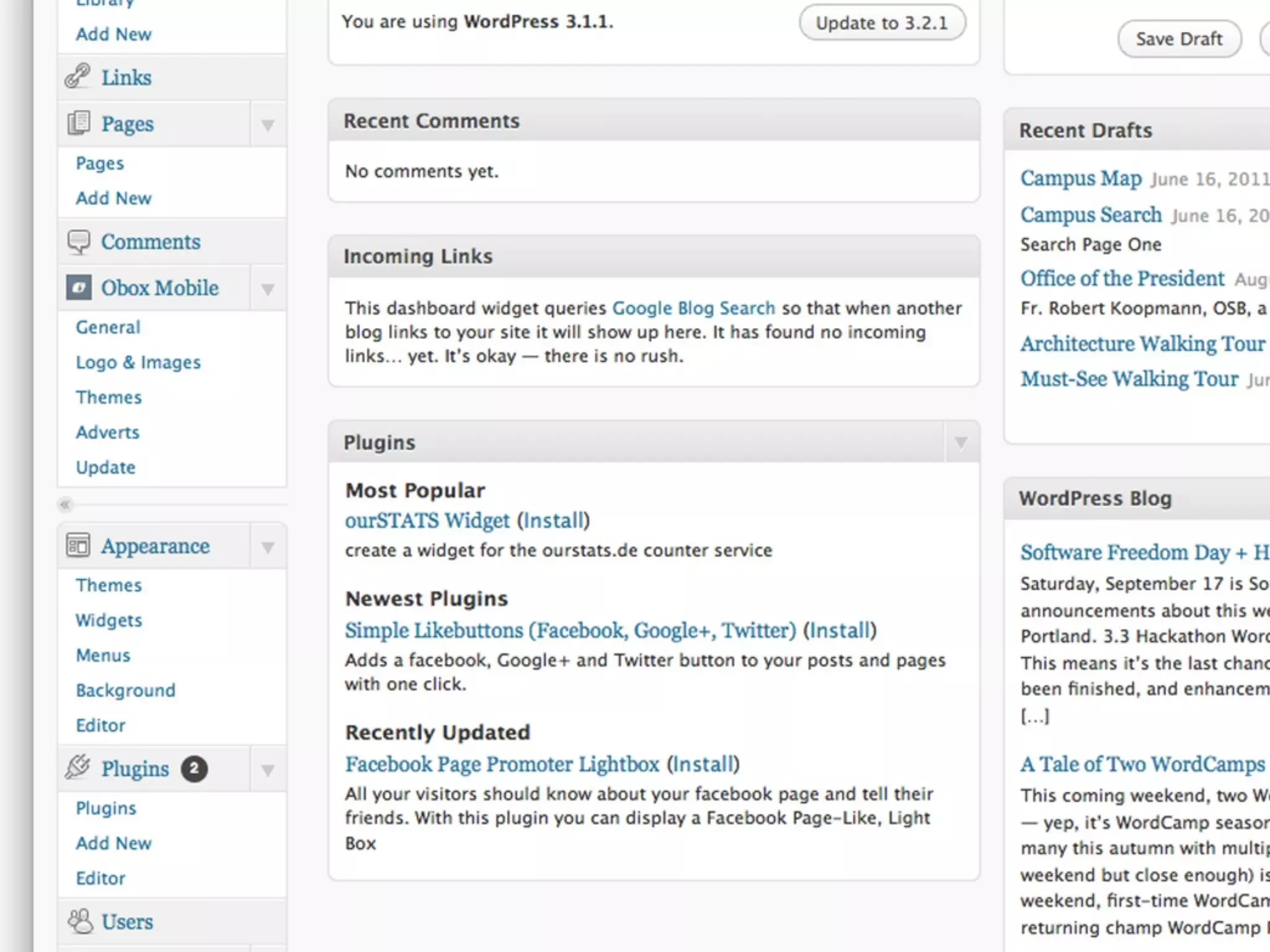Click the Pages icon in sidebar
This screenshot has width=1270, height=952.
(79, 123)
